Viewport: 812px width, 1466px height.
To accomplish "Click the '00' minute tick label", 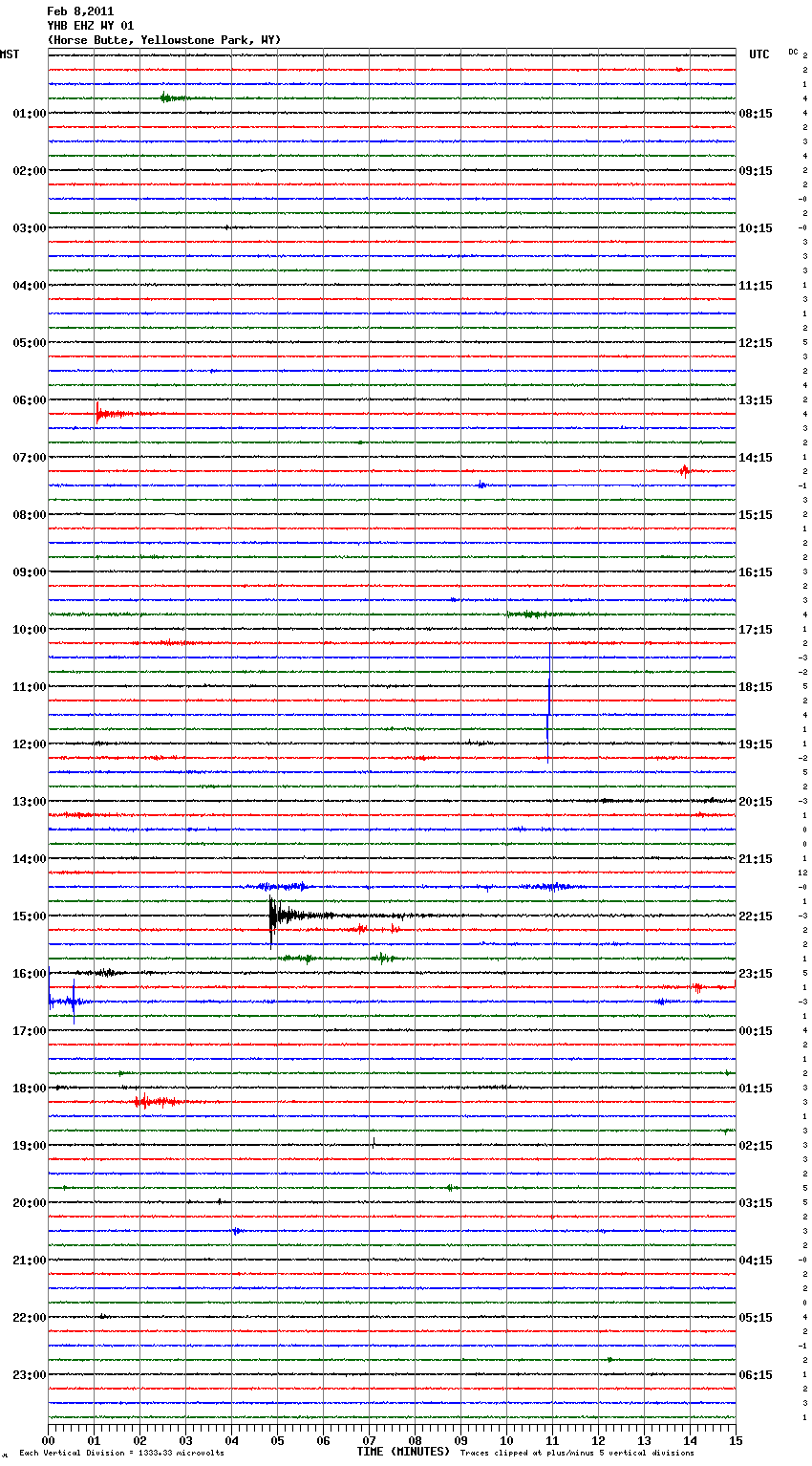I will click(x=49, y=1440).
